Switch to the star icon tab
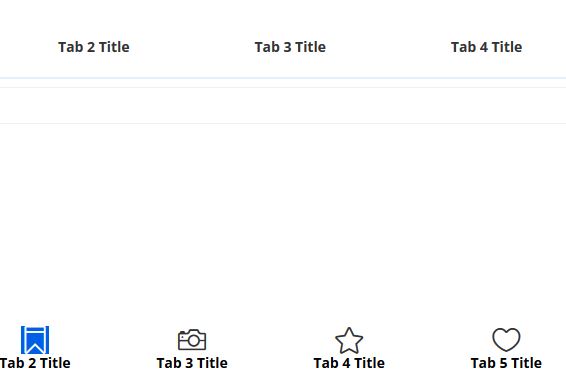 pos(349,340)
